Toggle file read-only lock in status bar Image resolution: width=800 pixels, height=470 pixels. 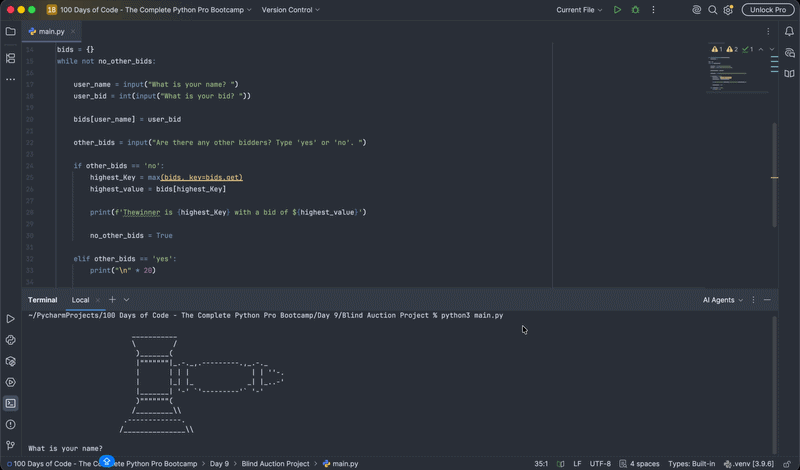coord(787,464)
